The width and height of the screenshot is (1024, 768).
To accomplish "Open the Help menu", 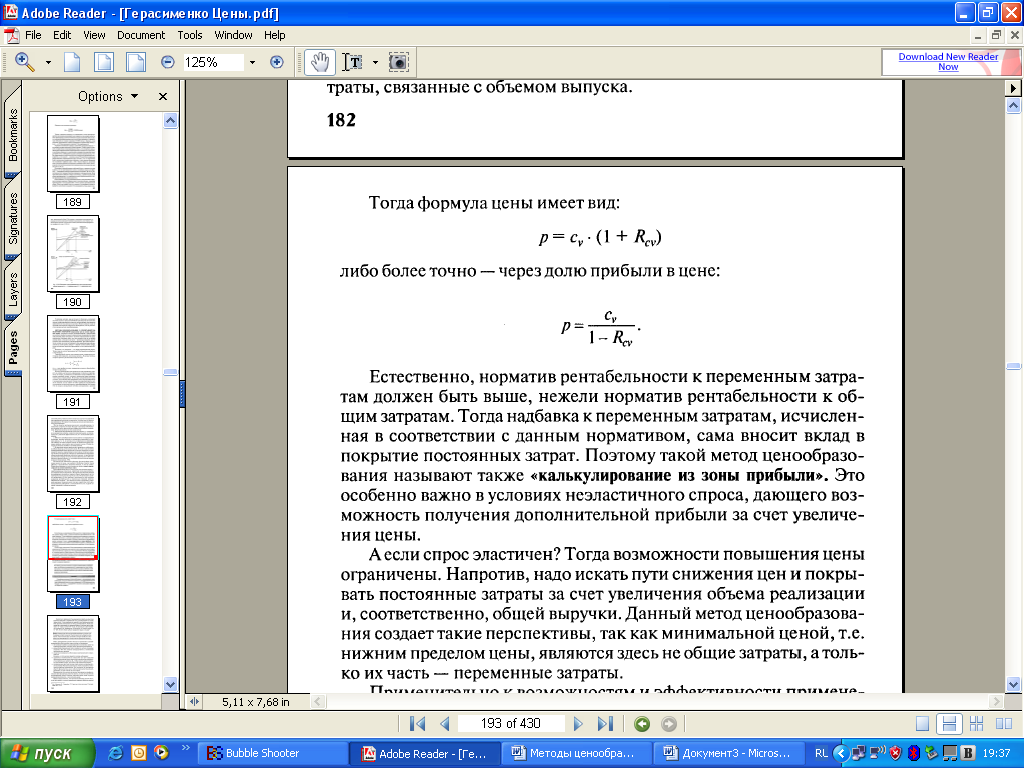I will [274, 35].
